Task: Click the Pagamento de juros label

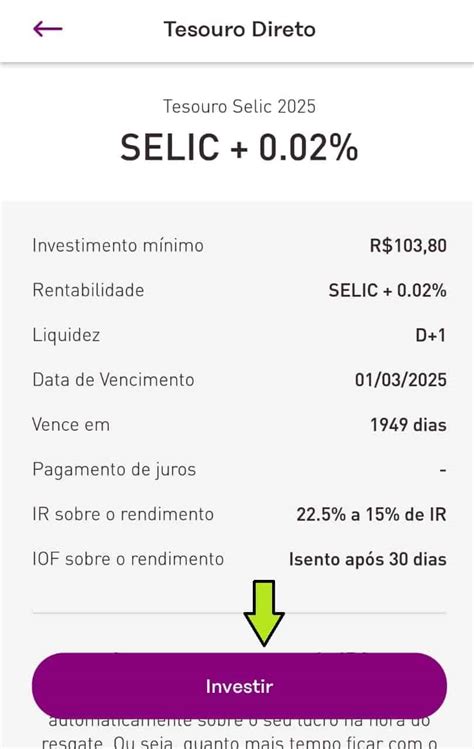Action: pos(114,470)
